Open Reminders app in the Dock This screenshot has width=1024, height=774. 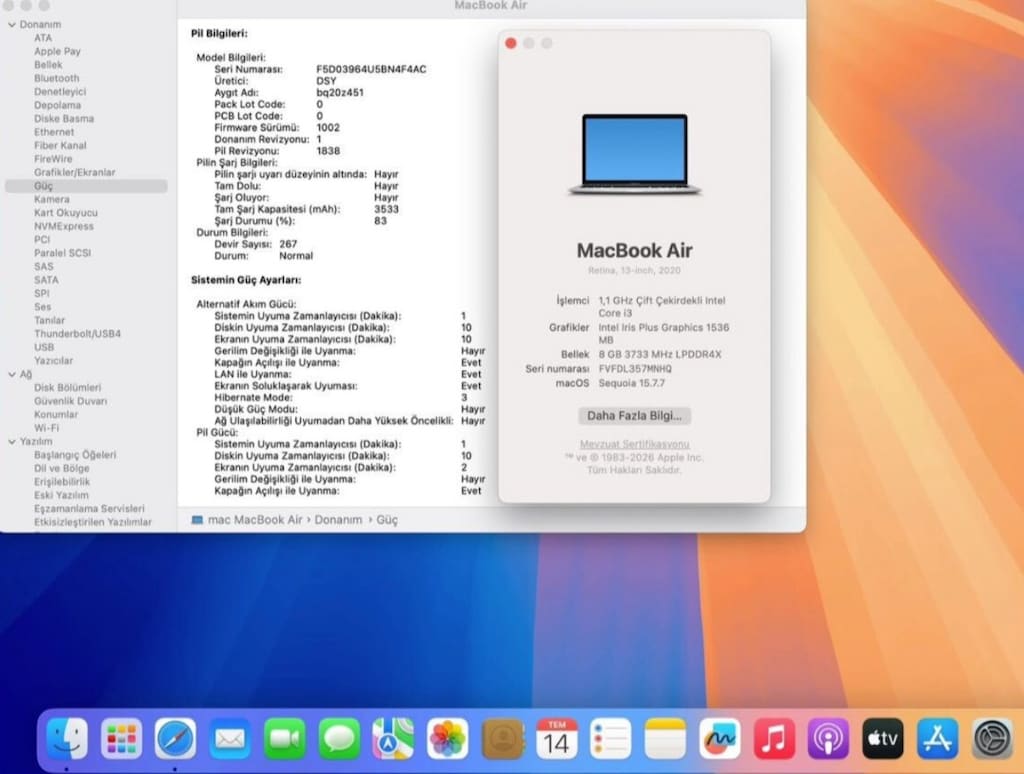[x=611, y=739]
